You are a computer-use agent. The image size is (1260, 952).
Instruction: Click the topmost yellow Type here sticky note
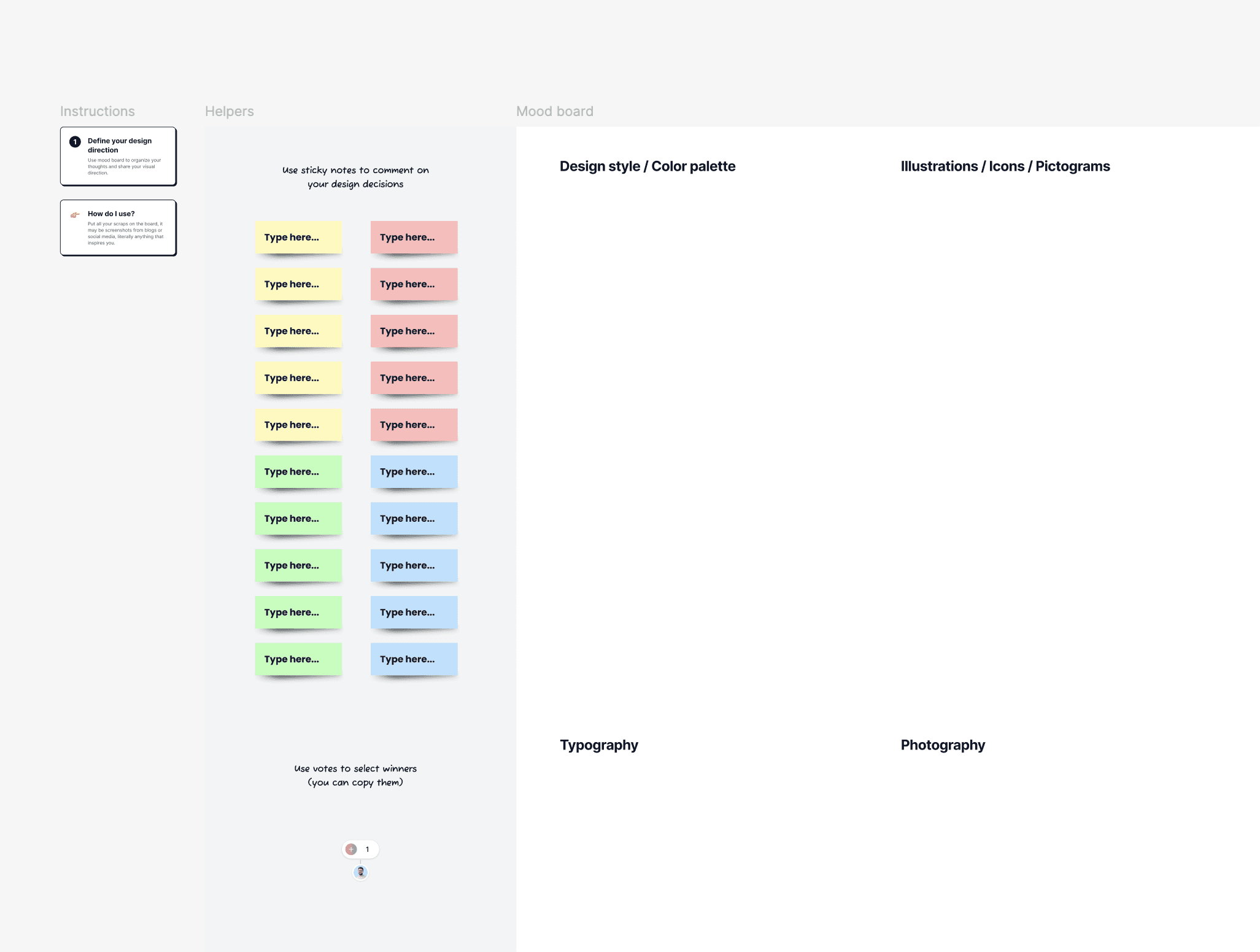click(x=298, y=237)
